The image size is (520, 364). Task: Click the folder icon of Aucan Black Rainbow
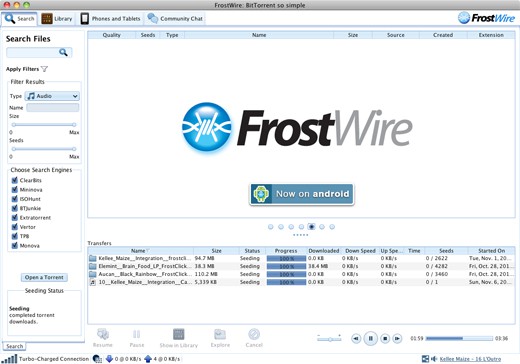93,274
